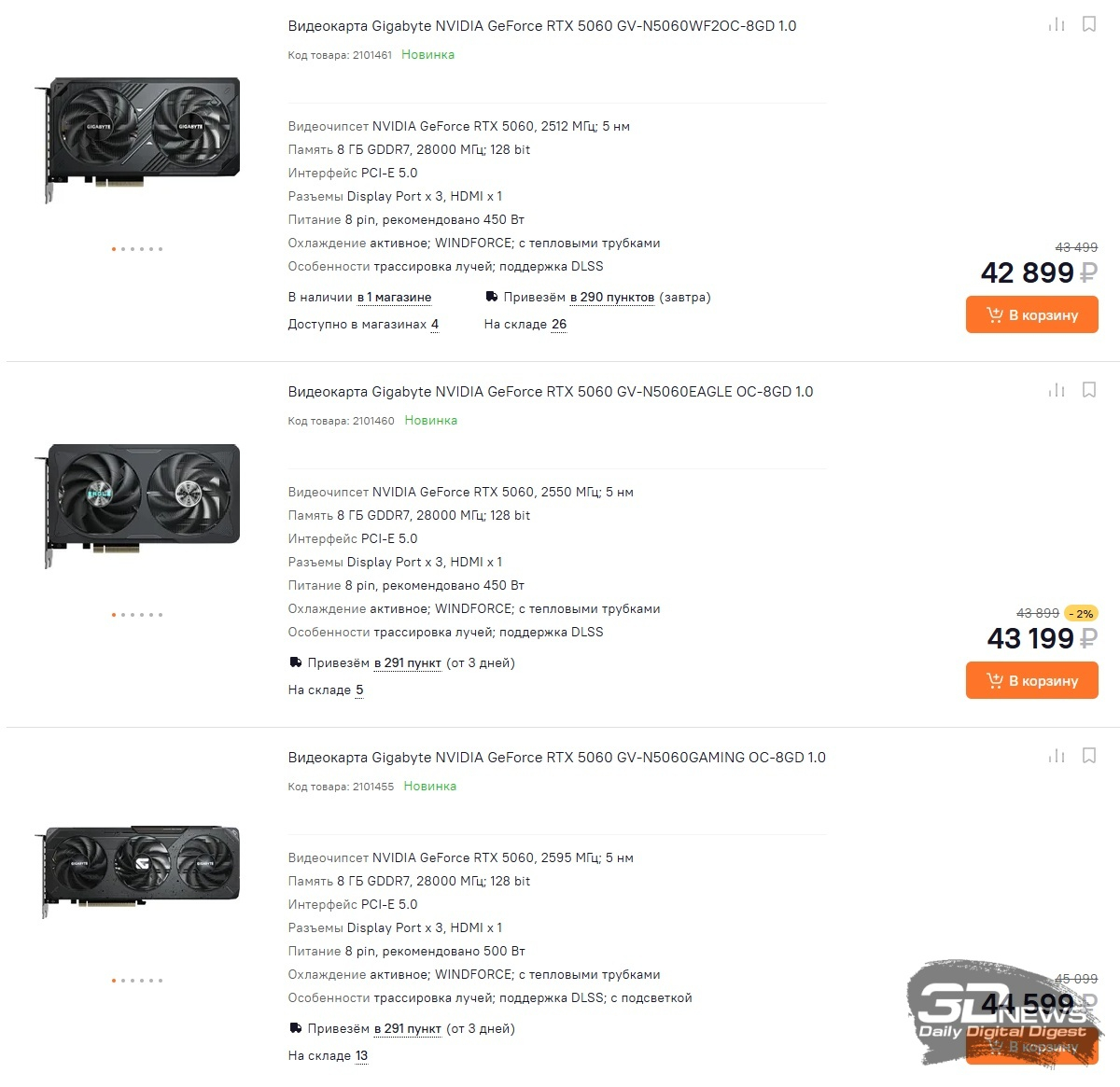Click available-in-stores count 4
Viewport: 1120px width, 1087px height.
(435, 325)
